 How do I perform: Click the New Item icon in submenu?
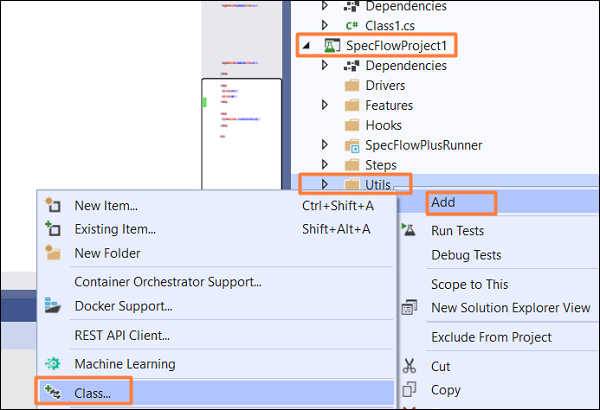coord(54,206)
